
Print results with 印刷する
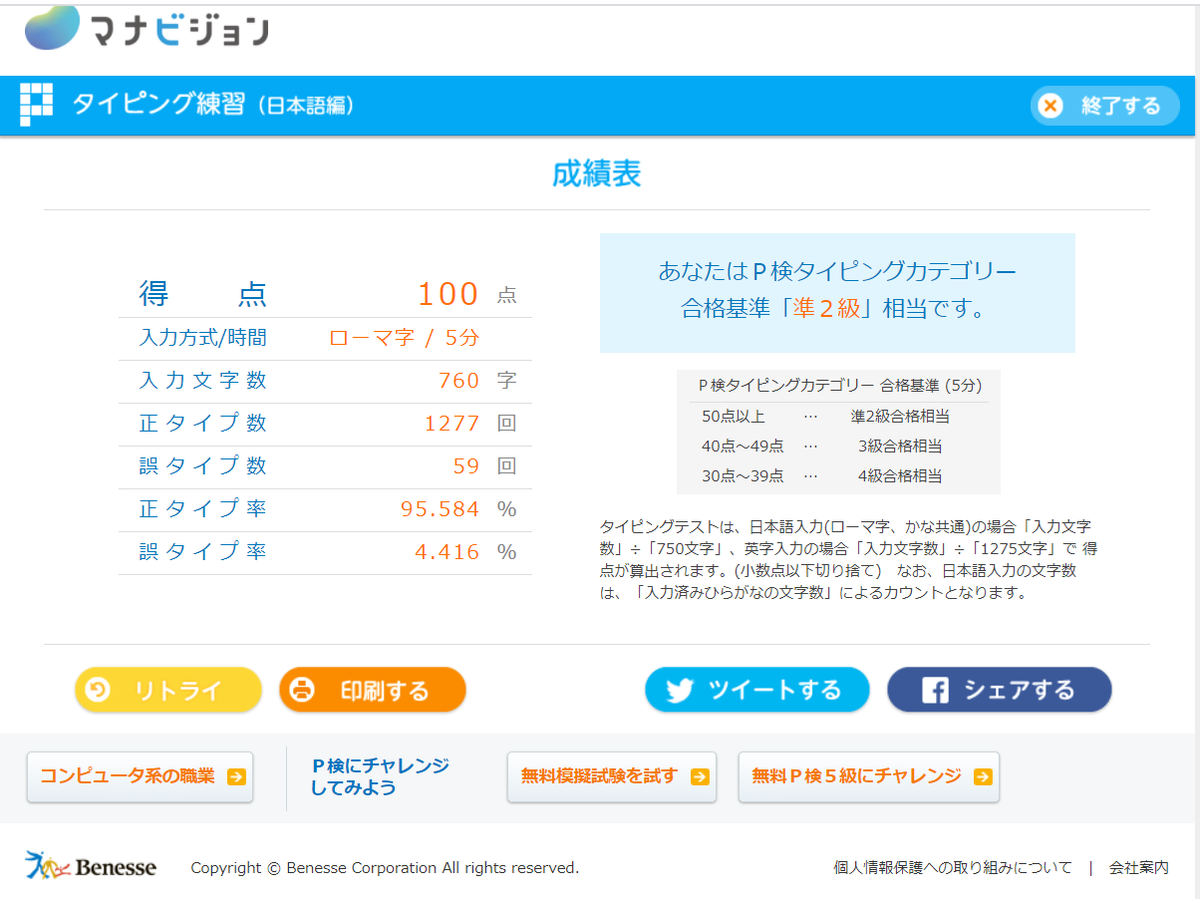point(372,690)
